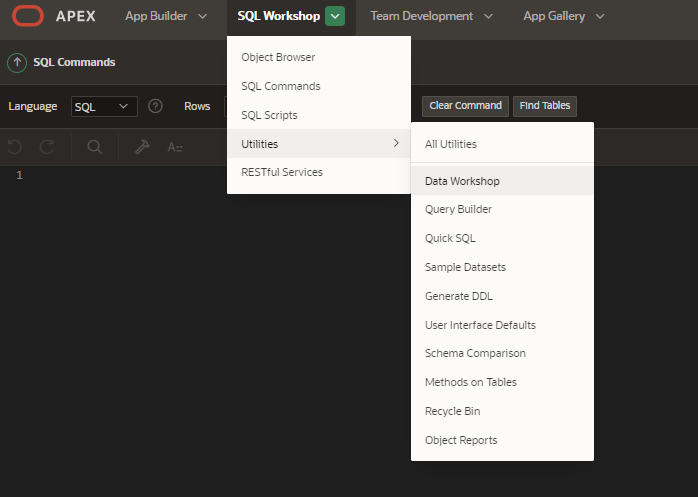Open the SQL Workshop tab
The height and width of the screenshot is (497, 698).
[x=279, y=16]
